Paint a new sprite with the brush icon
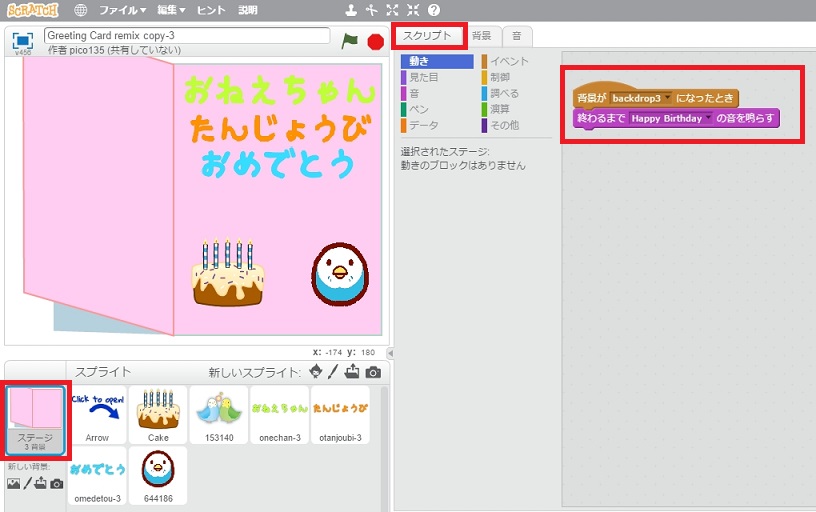816x512 pixels. coord(333,372)
